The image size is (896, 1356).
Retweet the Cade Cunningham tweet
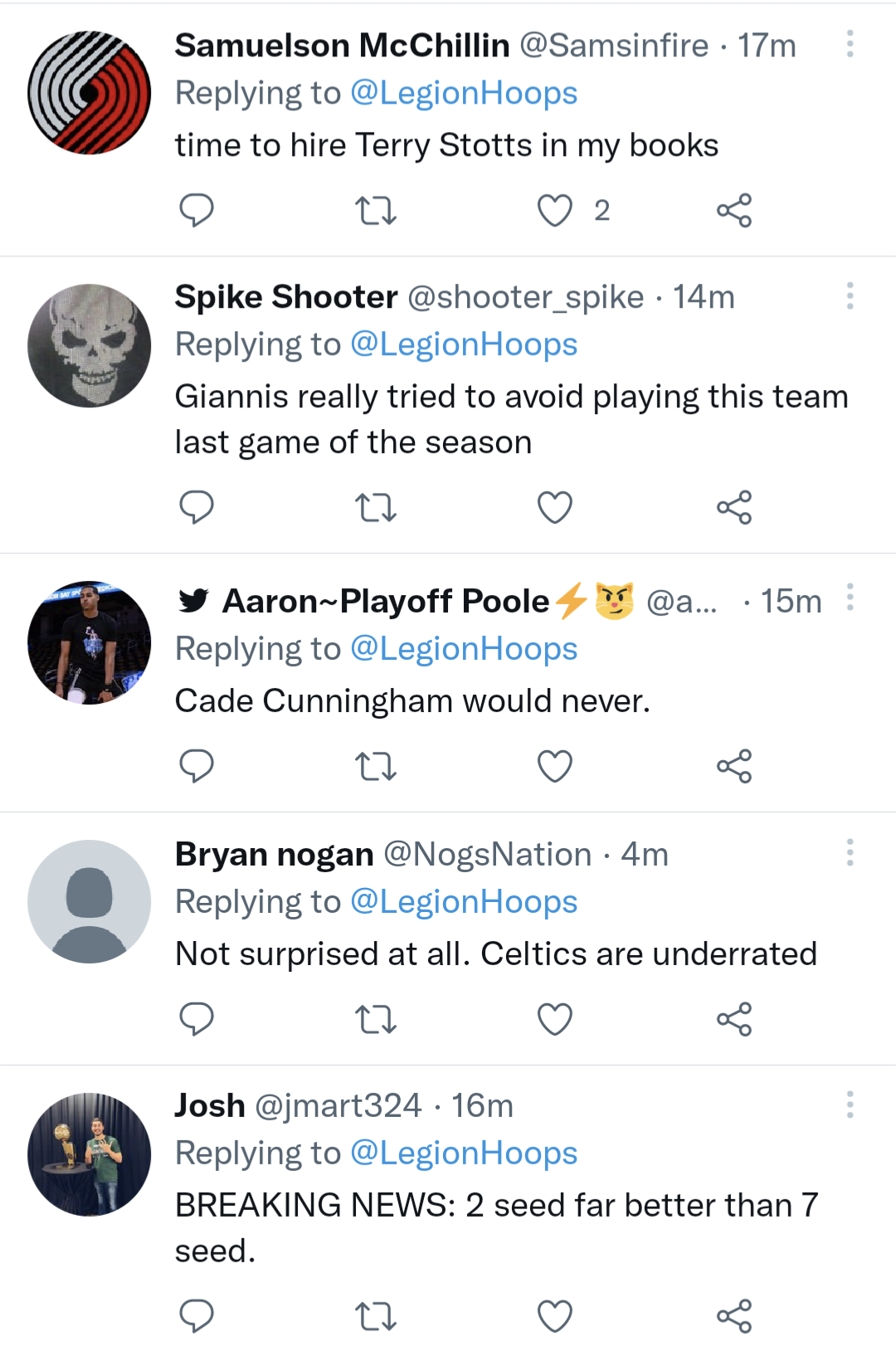click(376, 766)
